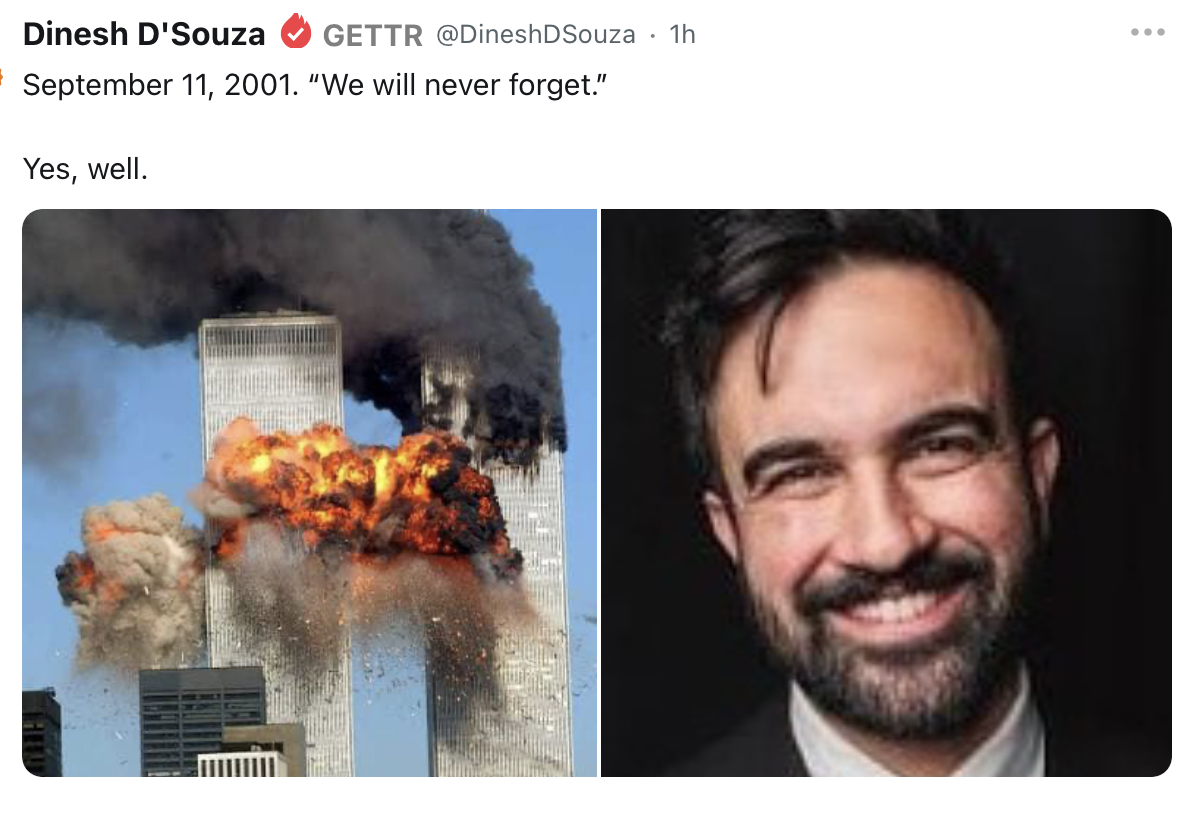
Task: Click the gray GETTR label
Action: click(x=373, y=35)
